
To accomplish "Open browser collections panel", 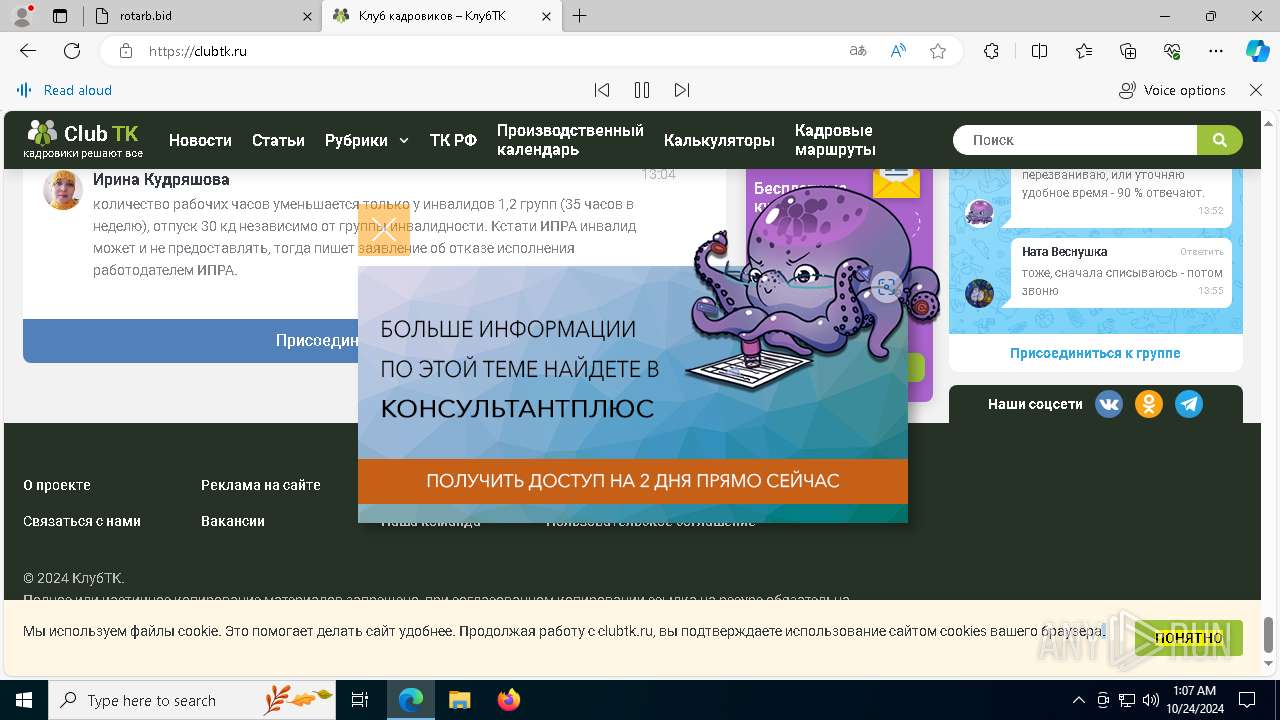I will pyautogui.click(x=1128, y=51).
